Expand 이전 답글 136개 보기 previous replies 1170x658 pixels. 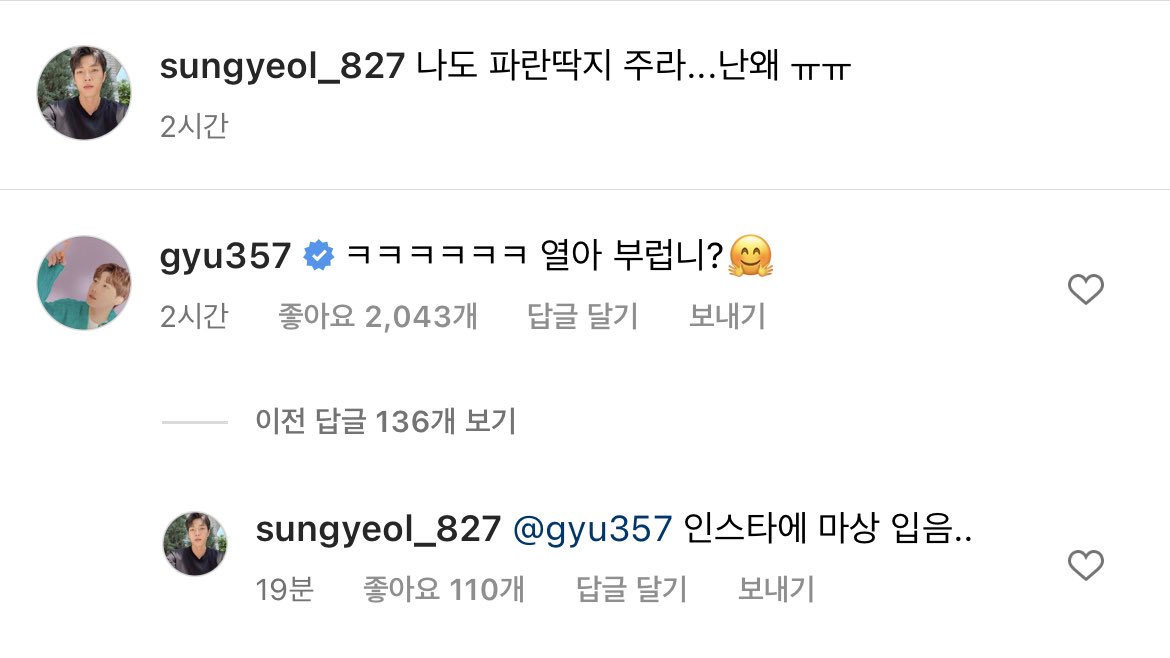coord(386,422)
